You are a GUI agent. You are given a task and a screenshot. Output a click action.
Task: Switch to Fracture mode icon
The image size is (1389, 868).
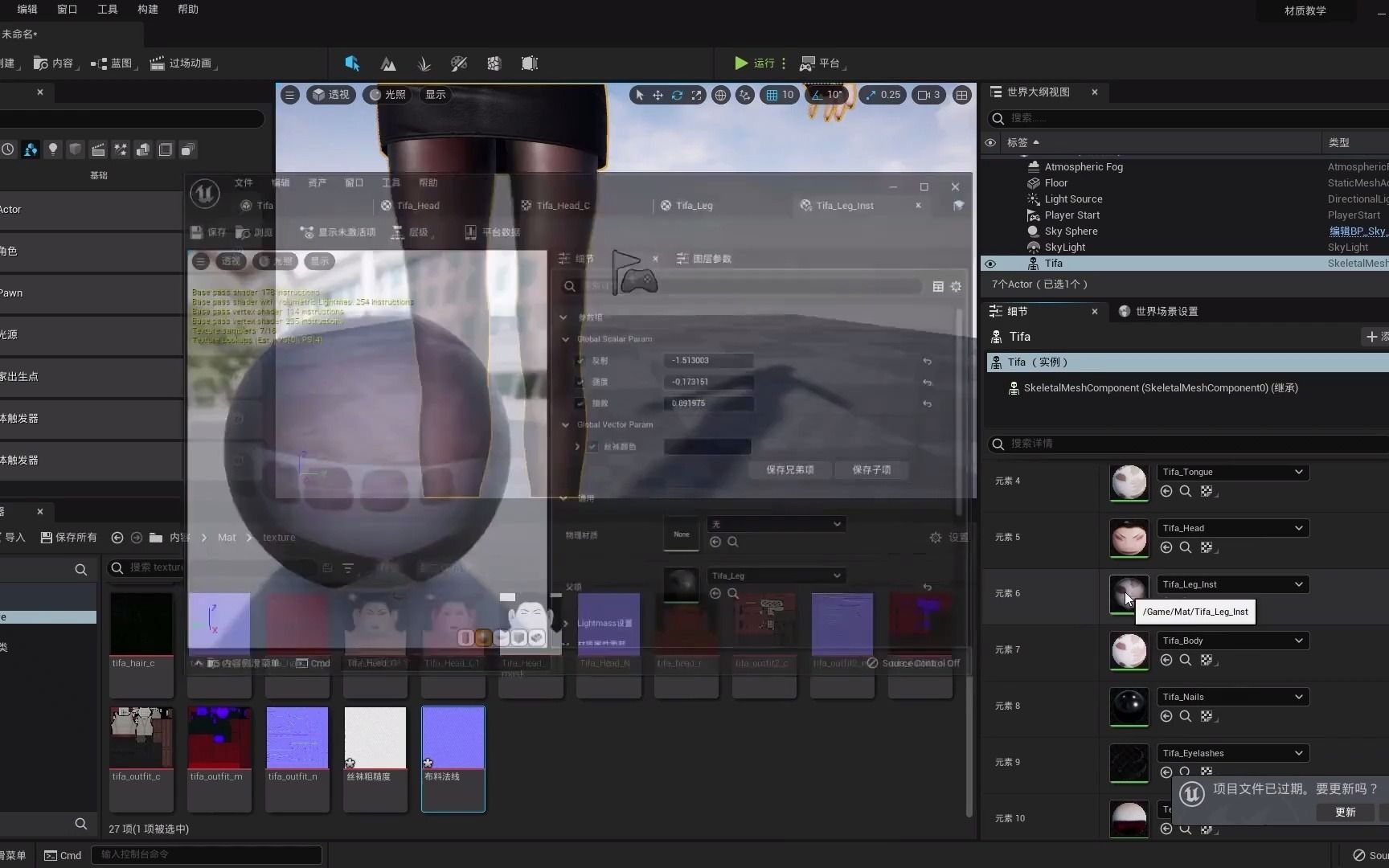click(x=494, y=63)
